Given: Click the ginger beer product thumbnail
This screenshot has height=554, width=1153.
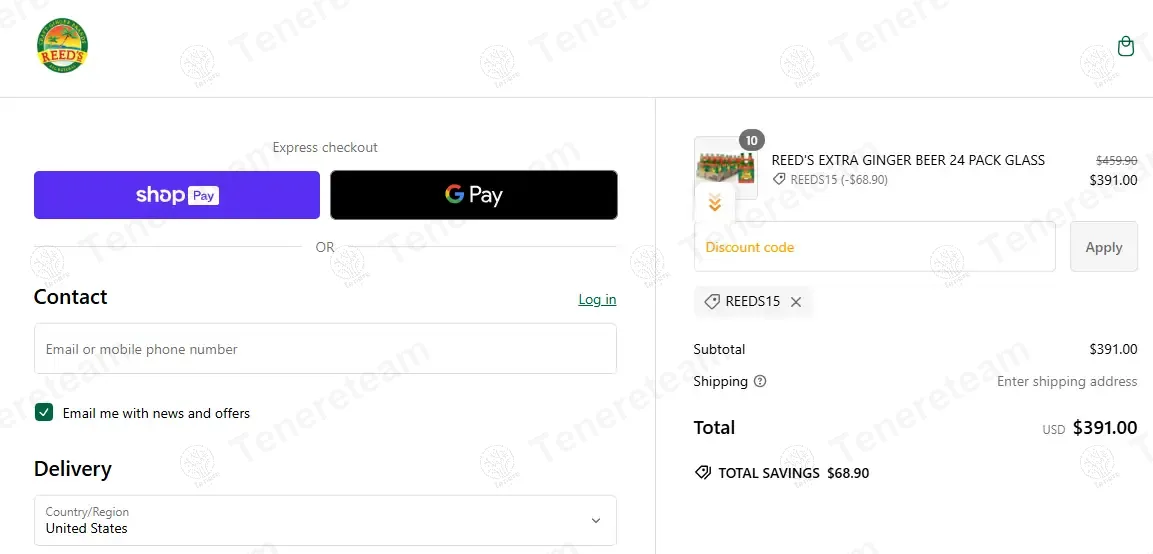Looking at the screenshot, I should [724, 165].
